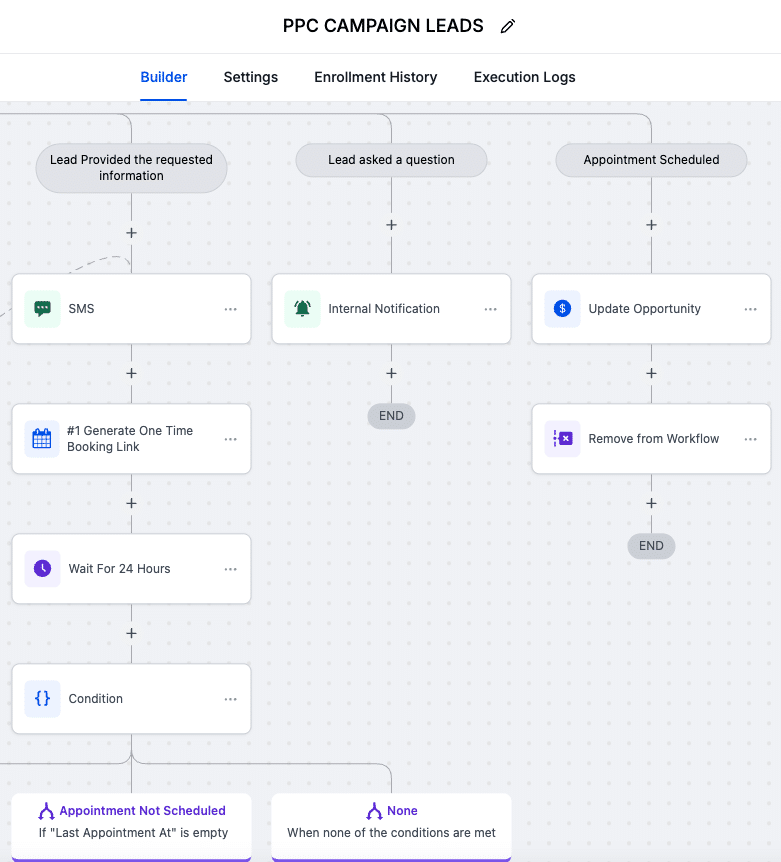Click branch icon beside None
781x862 pixels.
click(x=374, y=811)
